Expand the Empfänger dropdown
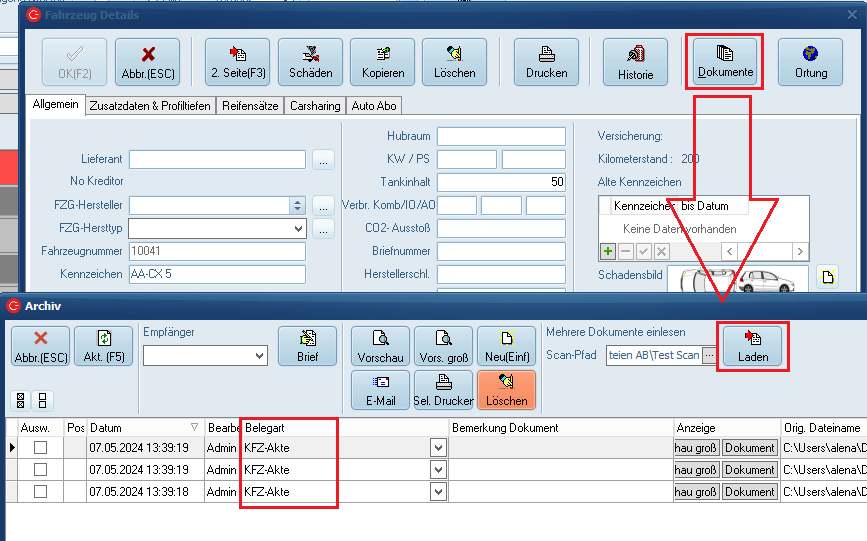Screen dimensions: 867x541 click(x=260, y=355)
